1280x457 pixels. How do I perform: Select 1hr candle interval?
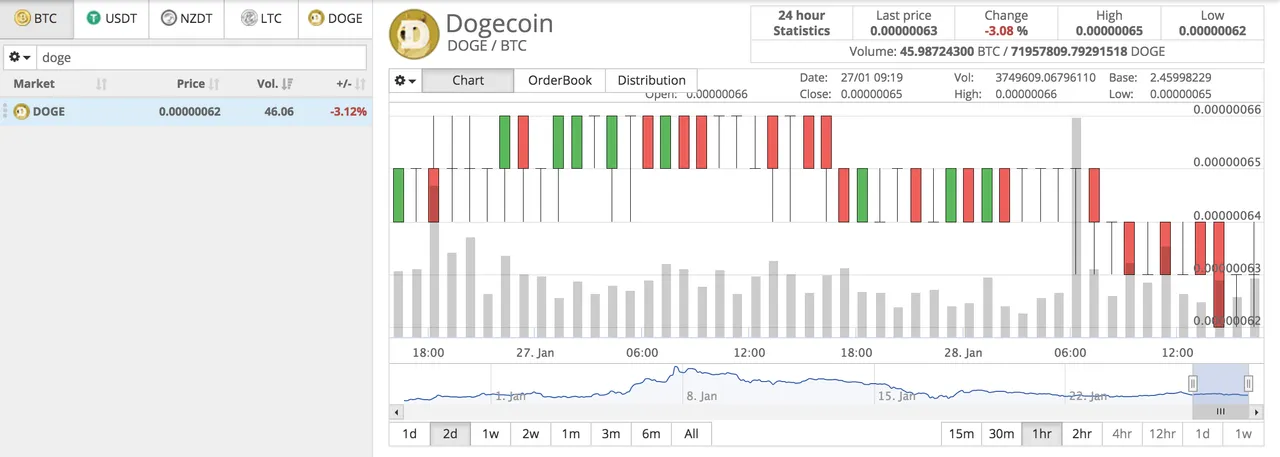pyautogui.click(x=1041, y=434)
